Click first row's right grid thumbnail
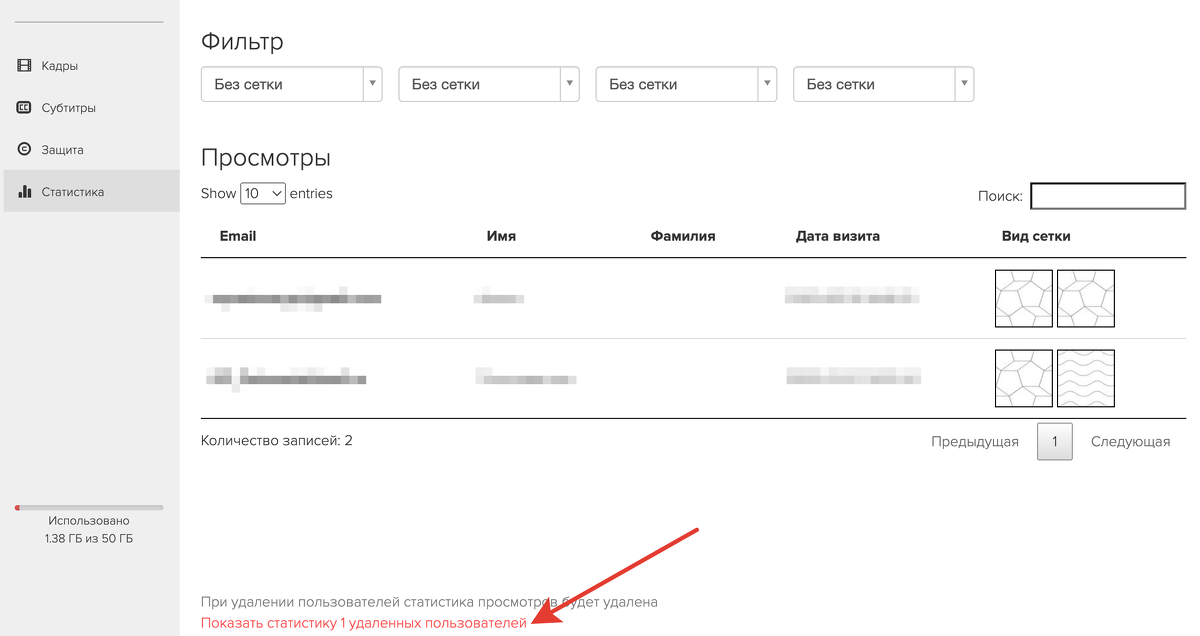 pos(1086,298)
